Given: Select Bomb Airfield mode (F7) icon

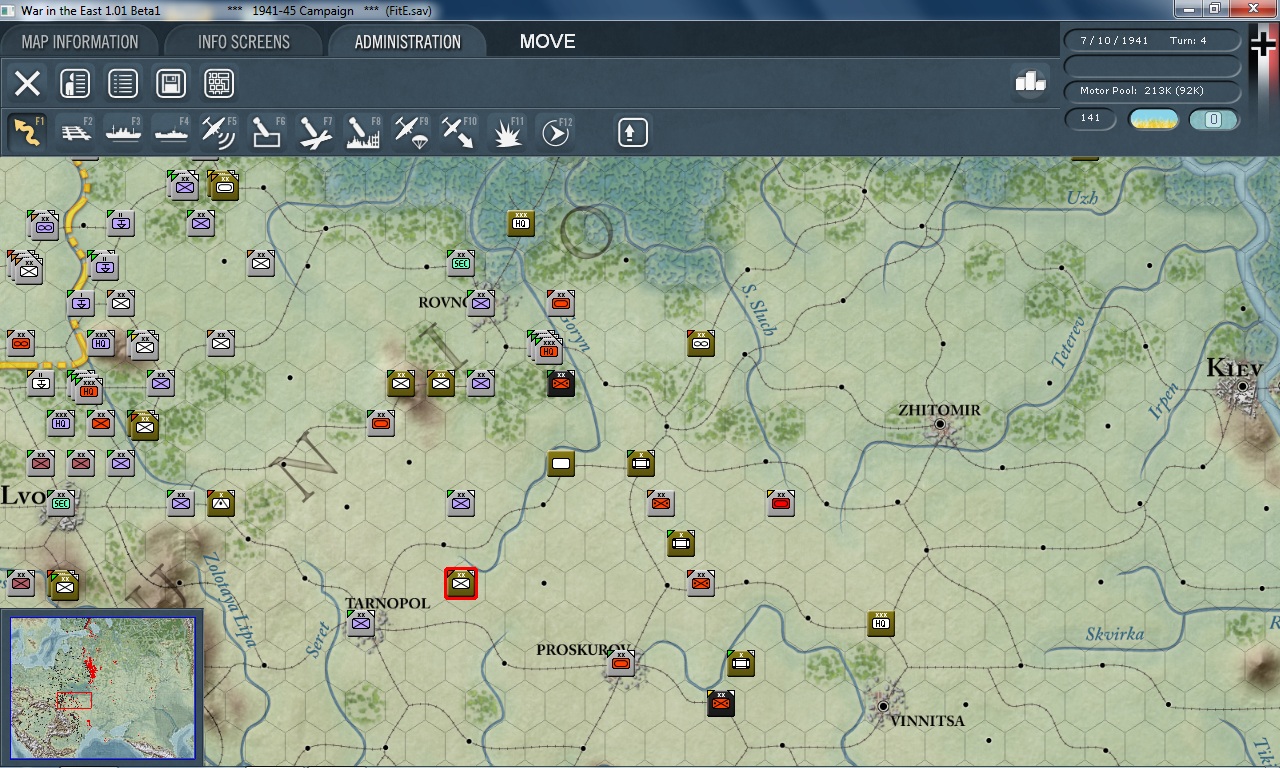Looking at the screenshot, I should click(x=315, y=132).
